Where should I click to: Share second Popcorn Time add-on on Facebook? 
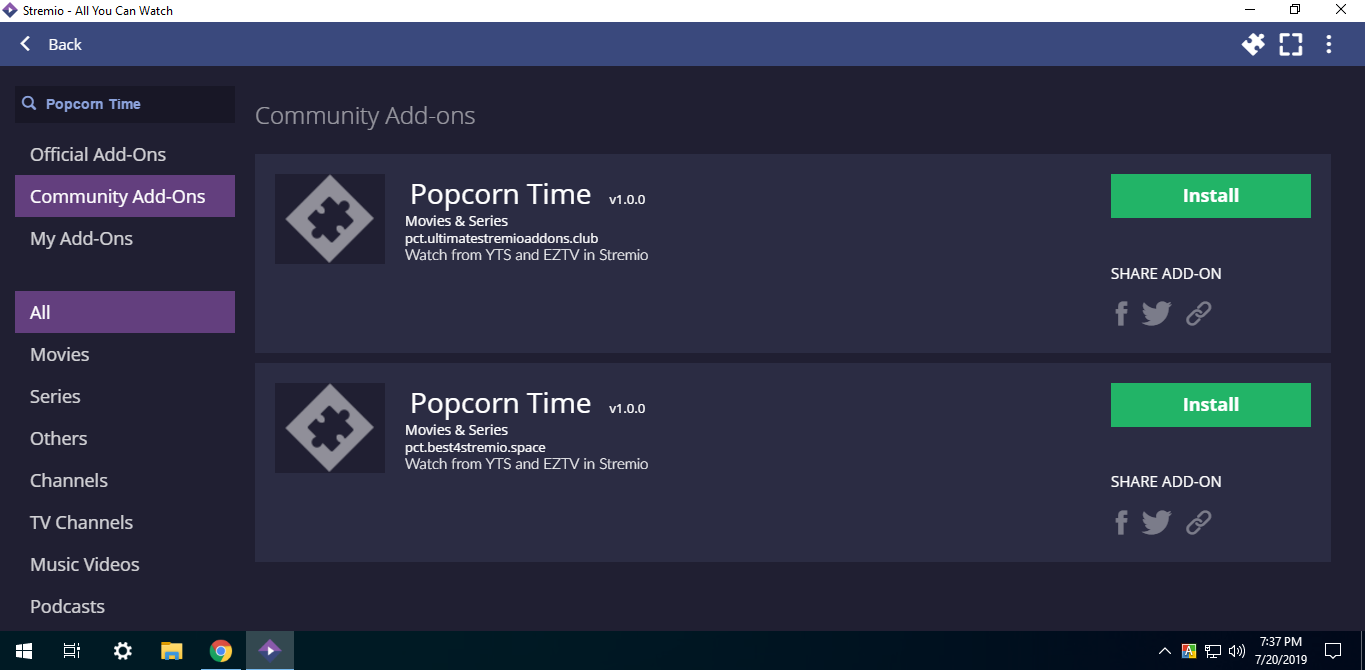1121,522
